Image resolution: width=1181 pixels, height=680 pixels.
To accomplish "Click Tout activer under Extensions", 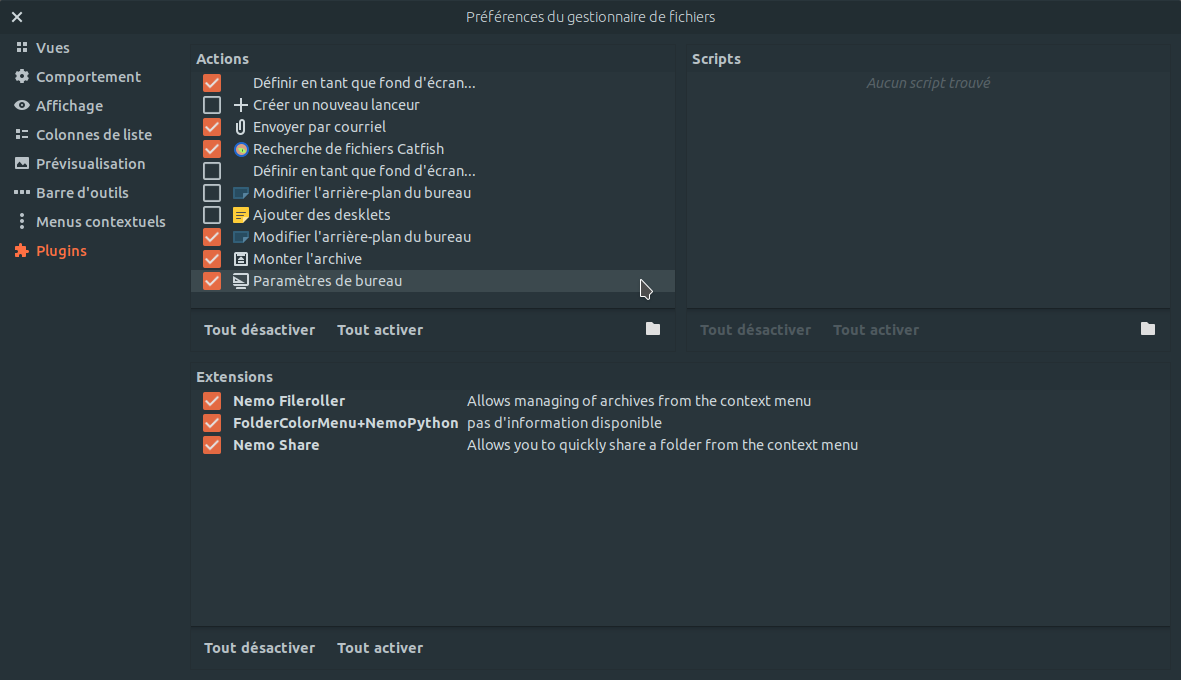I will 380,648.
